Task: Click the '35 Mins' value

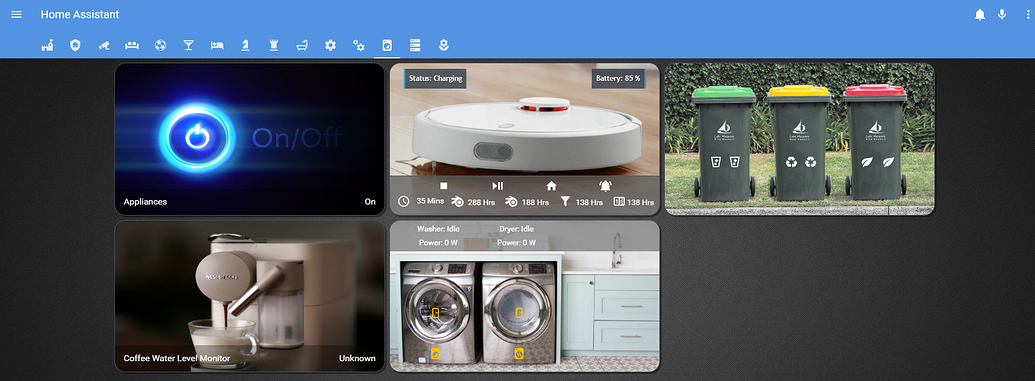Action: [x=430, y=201]
